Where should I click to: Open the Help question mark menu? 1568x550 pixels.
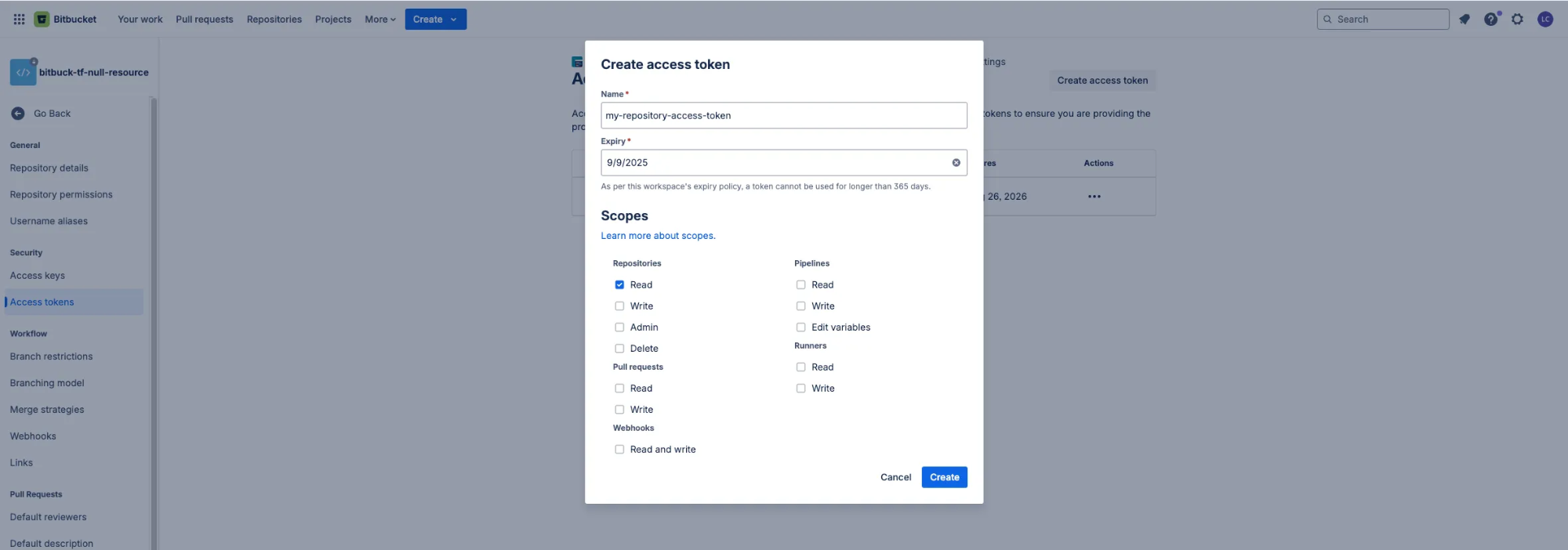(x=1490, y=19)
